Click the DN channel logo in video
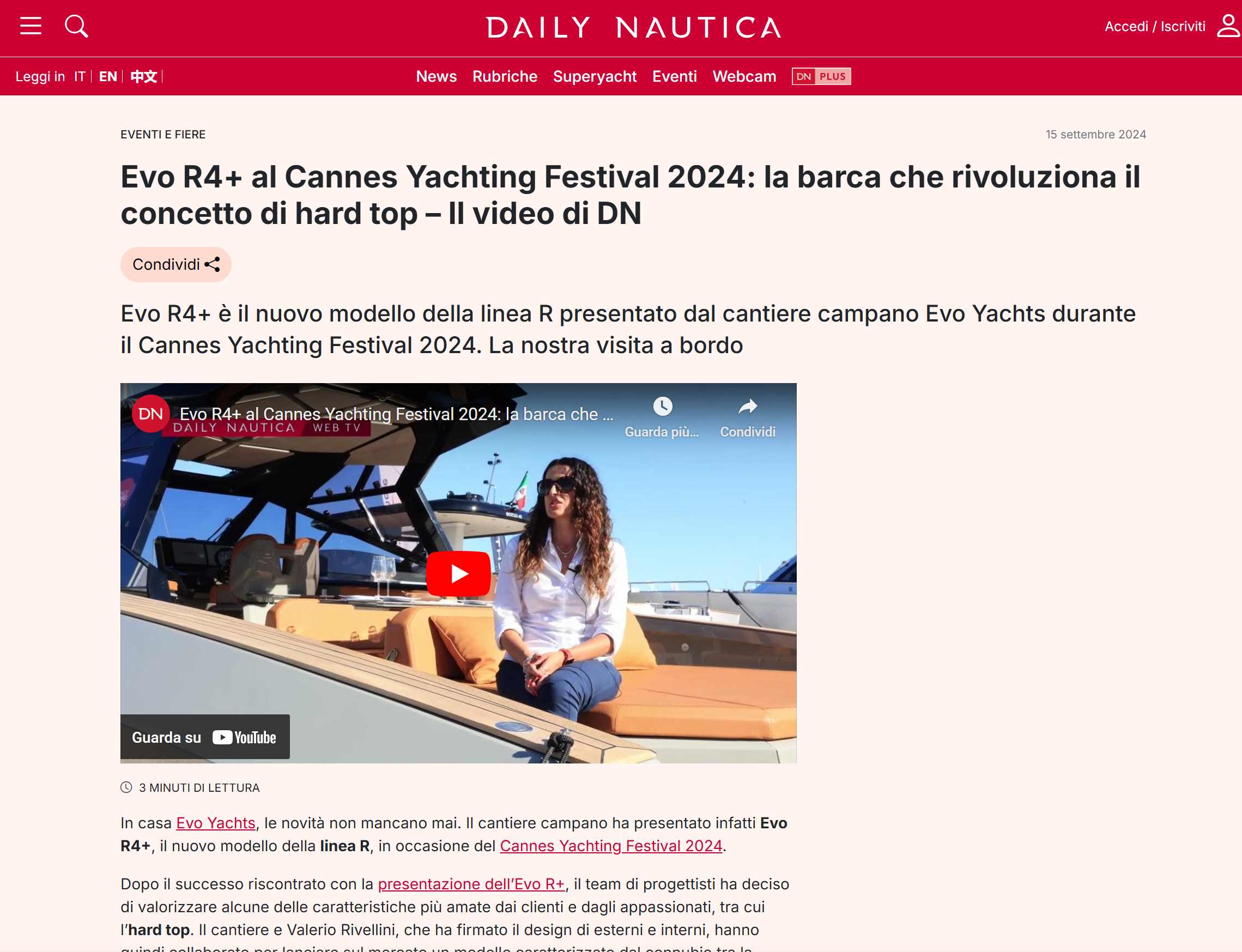 coord(151,414)
